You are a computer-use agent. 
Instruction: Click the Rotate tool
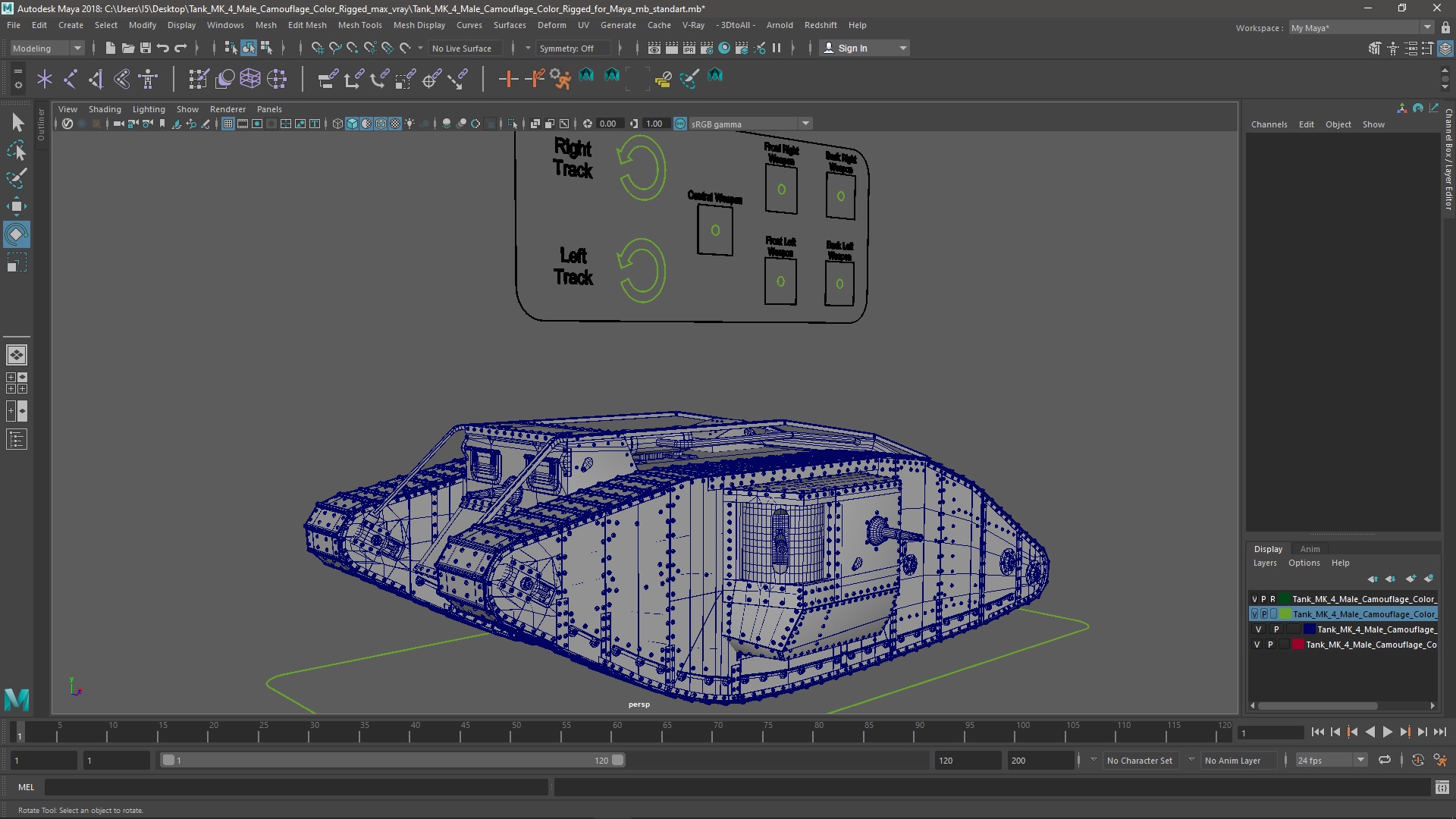pyautogui.click(x=17, y=234)
